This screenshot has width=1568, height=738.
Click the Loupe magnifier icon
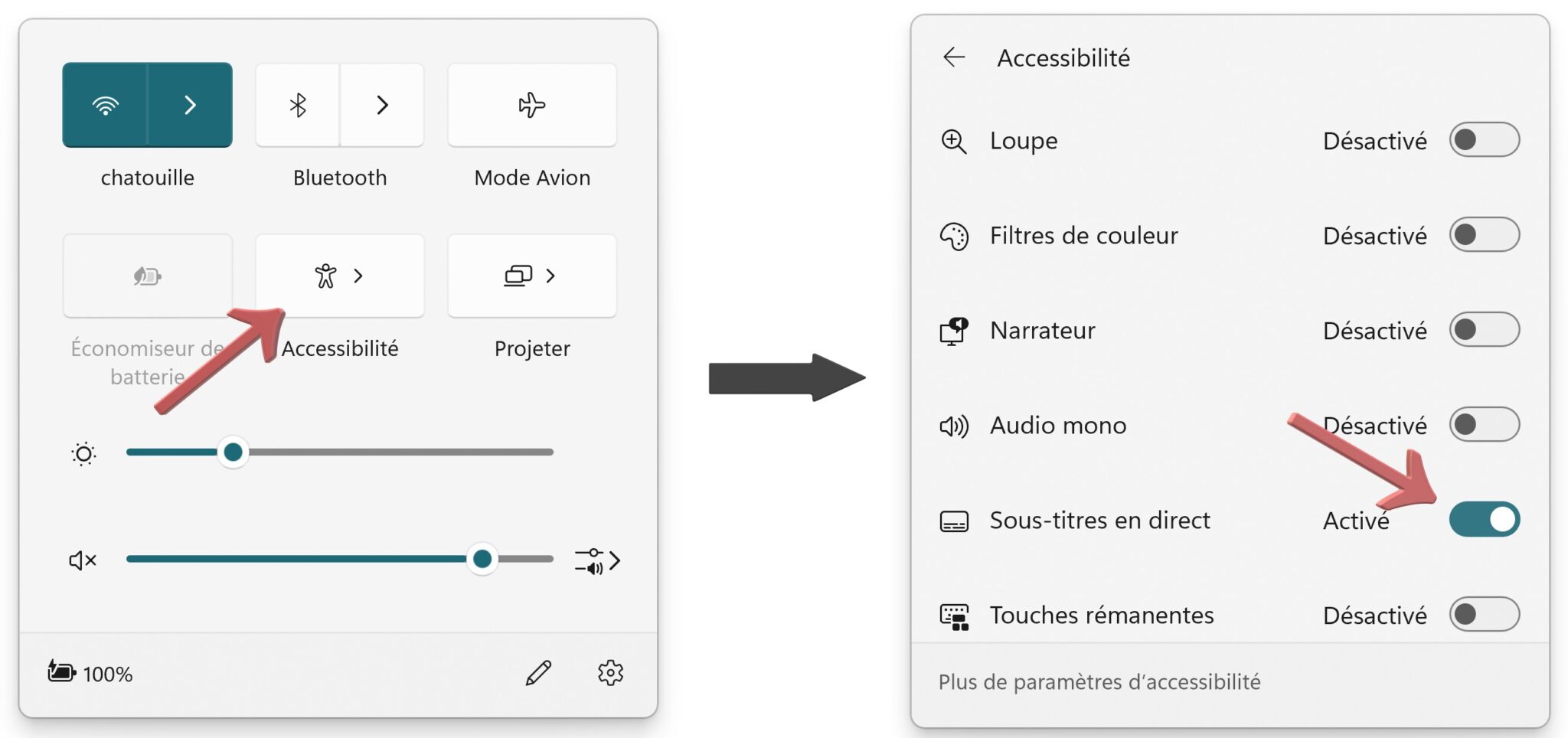pyautogui.click(x=954, y=141)
